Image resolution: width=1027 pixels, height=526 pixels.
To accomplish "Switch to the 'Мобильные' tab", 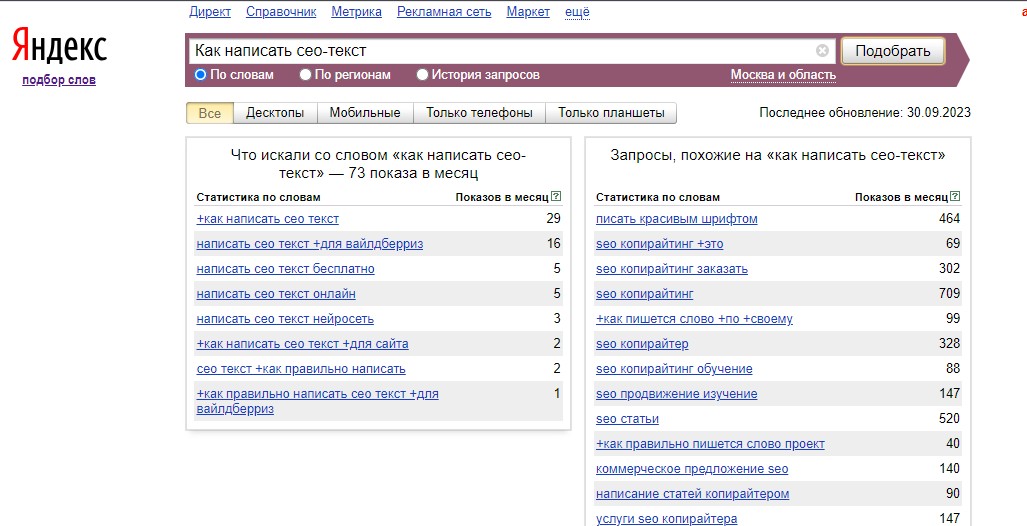I will point(365,113).
